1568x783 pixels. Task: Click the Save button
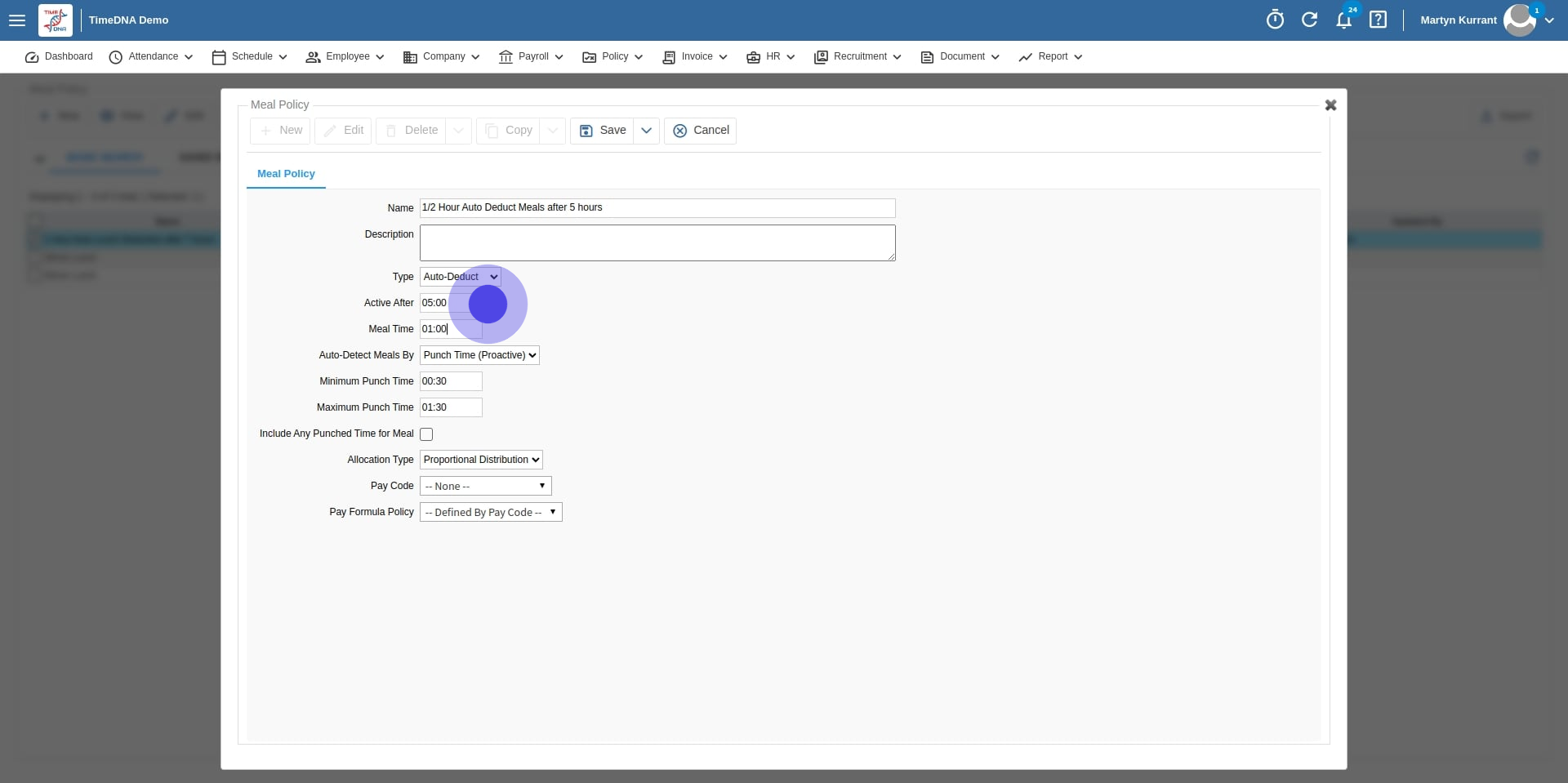tap(602, 131)
